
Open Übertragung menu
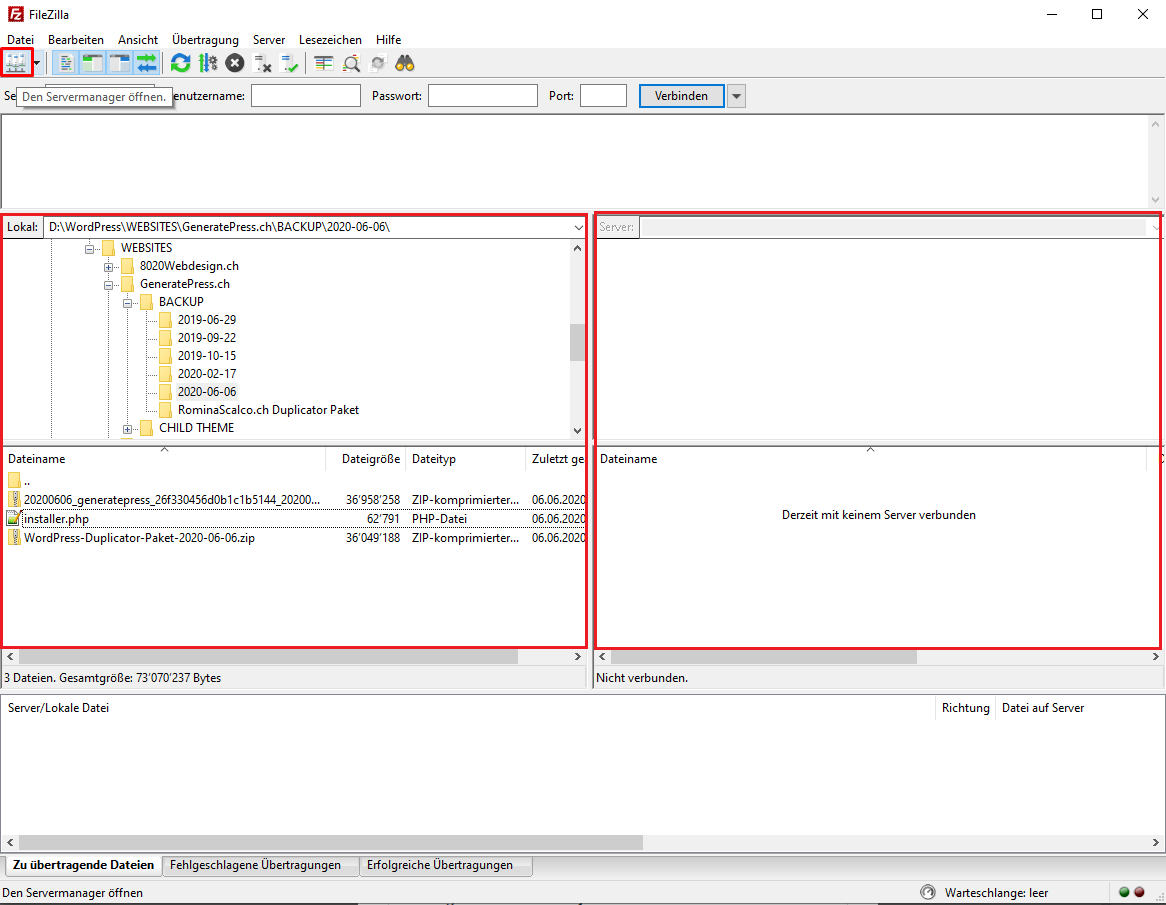coord(205,39)
